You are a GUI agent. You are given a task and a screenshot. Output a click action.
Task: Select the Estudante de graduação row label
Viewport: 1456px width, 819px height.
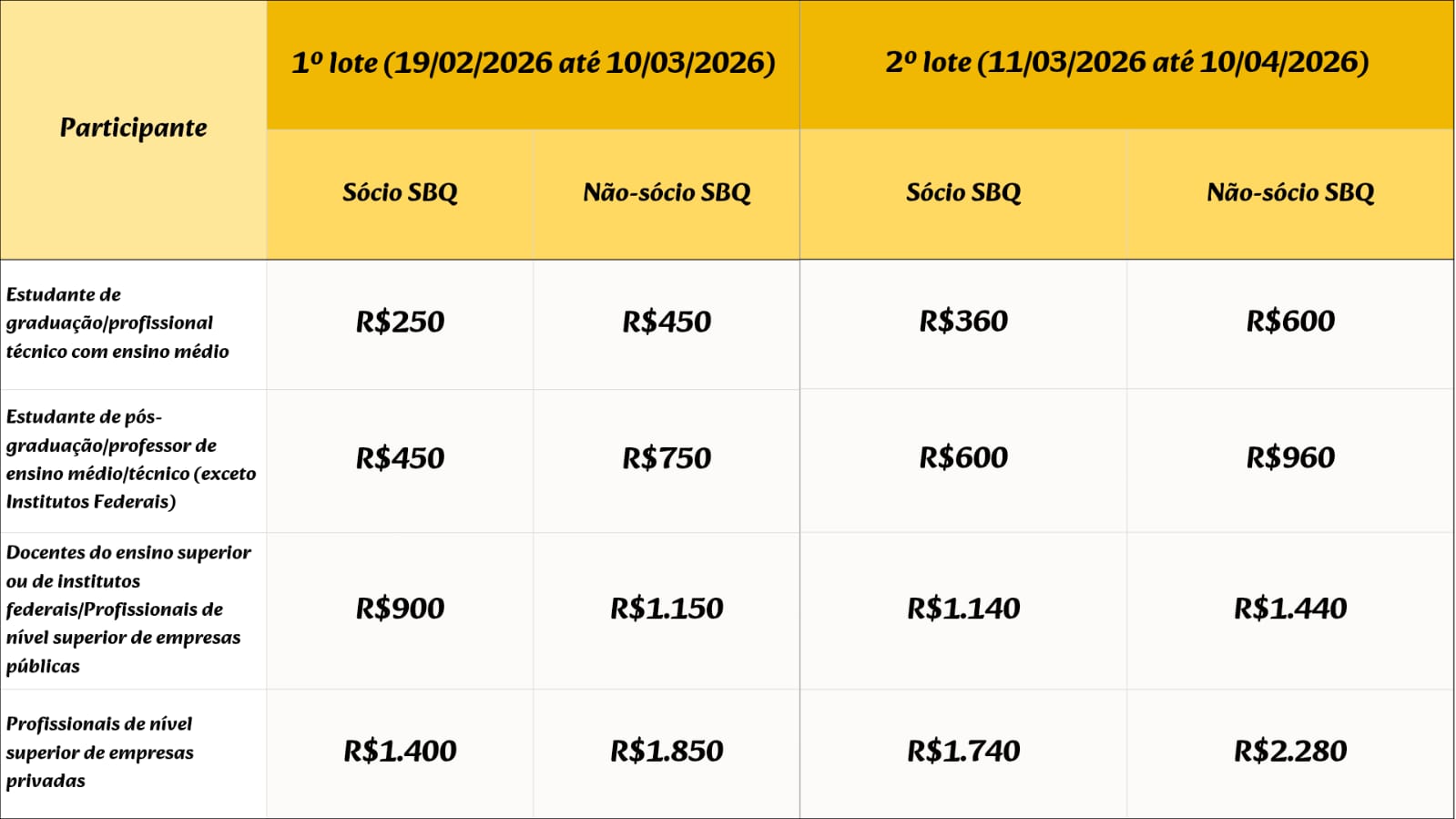[117, 322]
